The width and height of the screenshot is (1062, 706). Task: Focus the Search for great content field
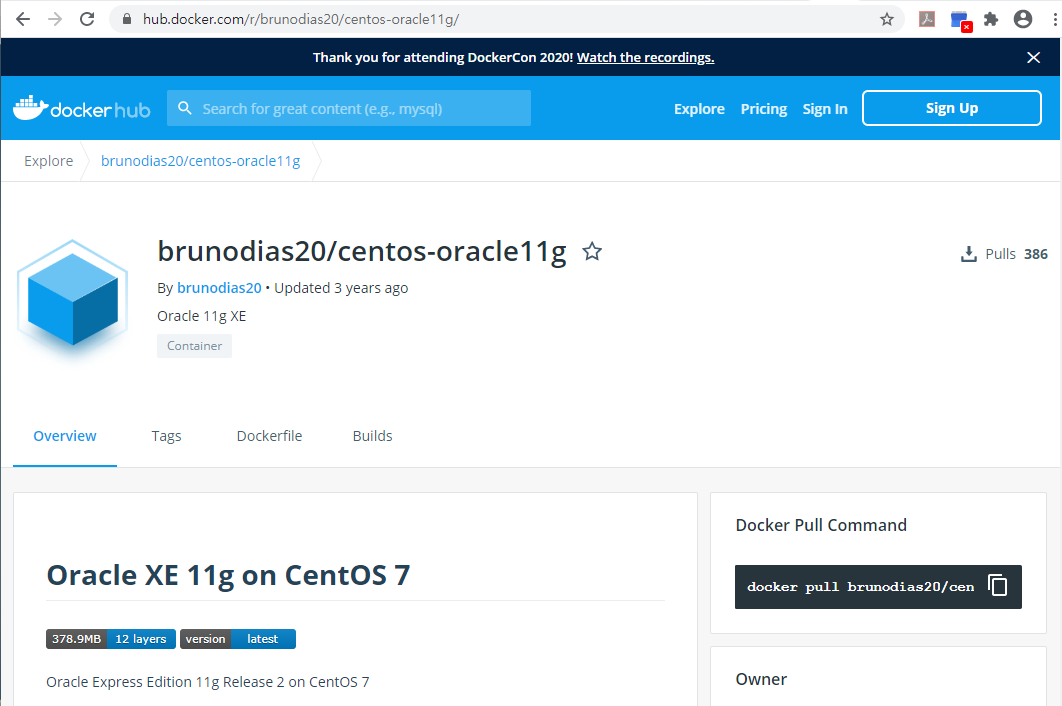[349, 108]
